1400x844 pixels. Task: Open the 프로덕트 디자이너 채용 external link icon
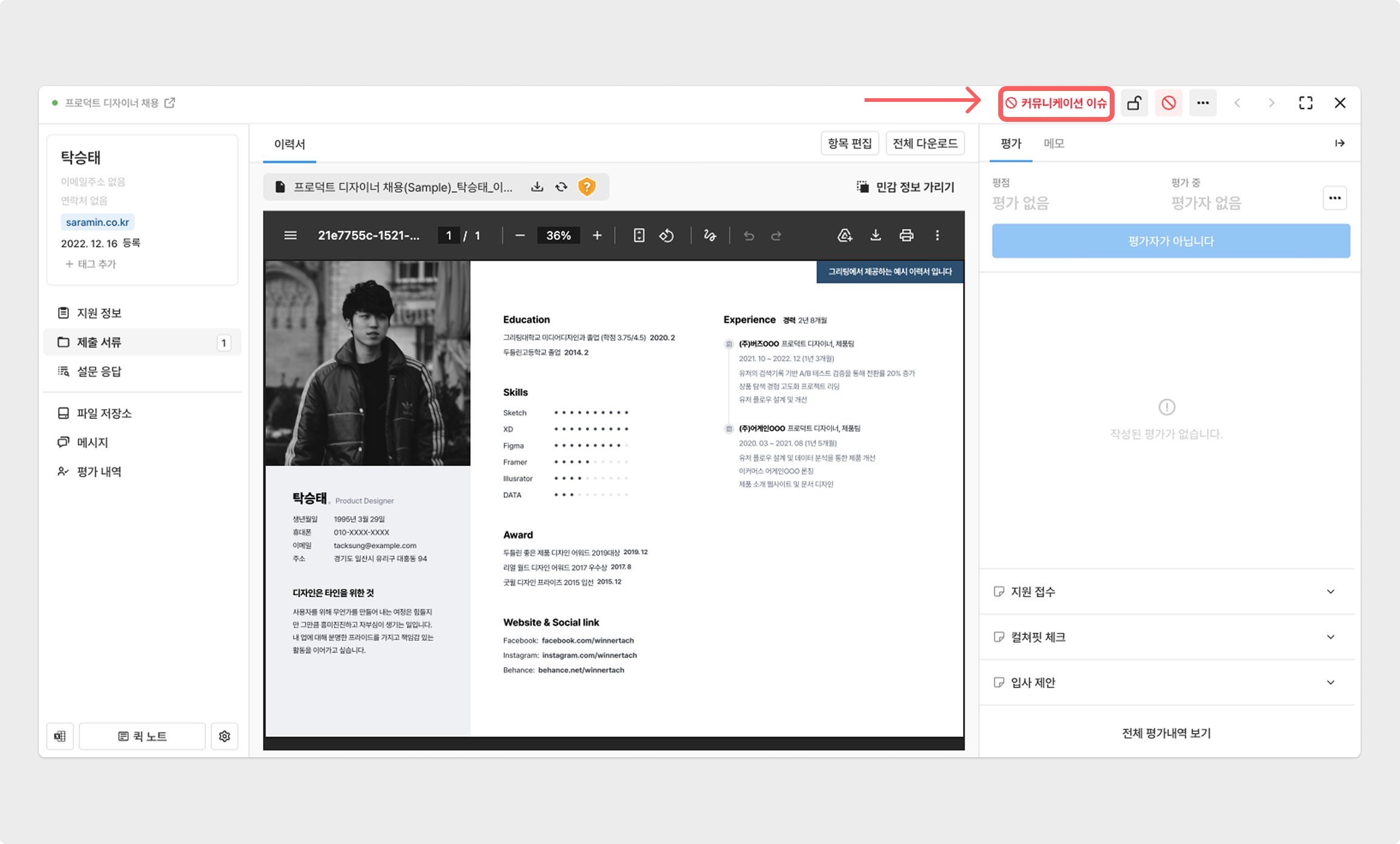point(170,103)
